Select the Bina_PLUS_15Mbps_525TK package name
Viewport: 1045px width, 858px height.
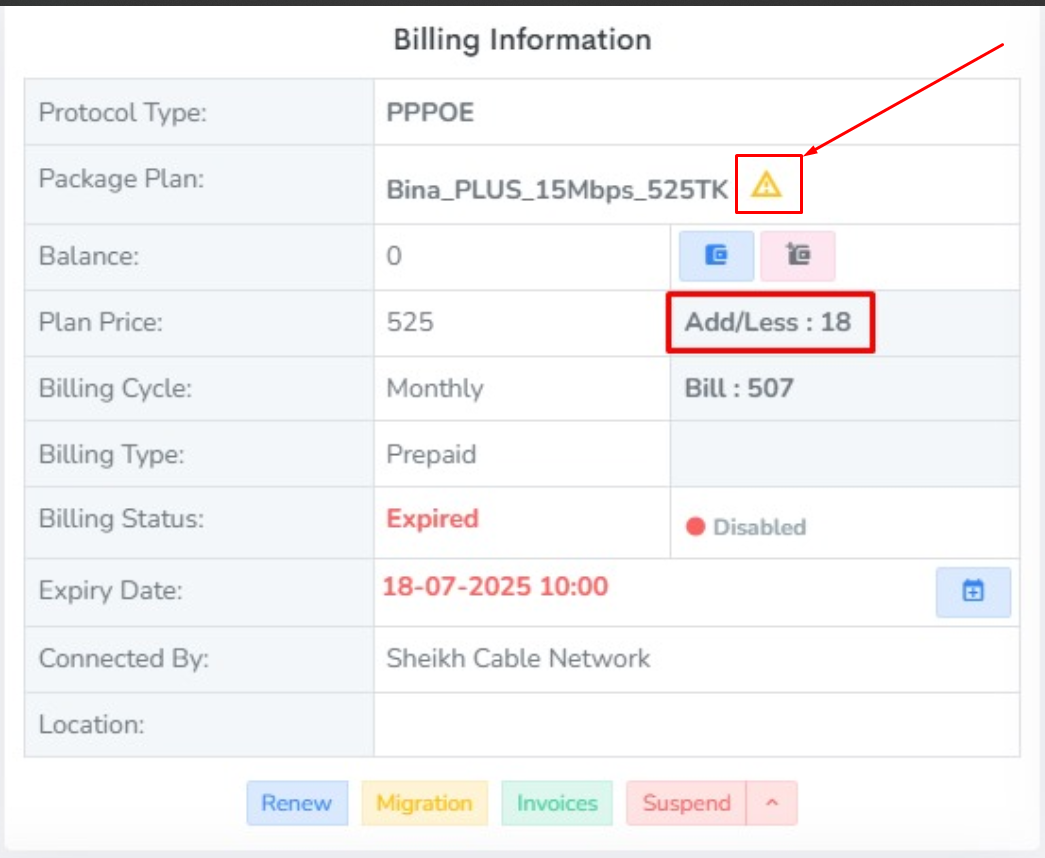coord(557,190)
